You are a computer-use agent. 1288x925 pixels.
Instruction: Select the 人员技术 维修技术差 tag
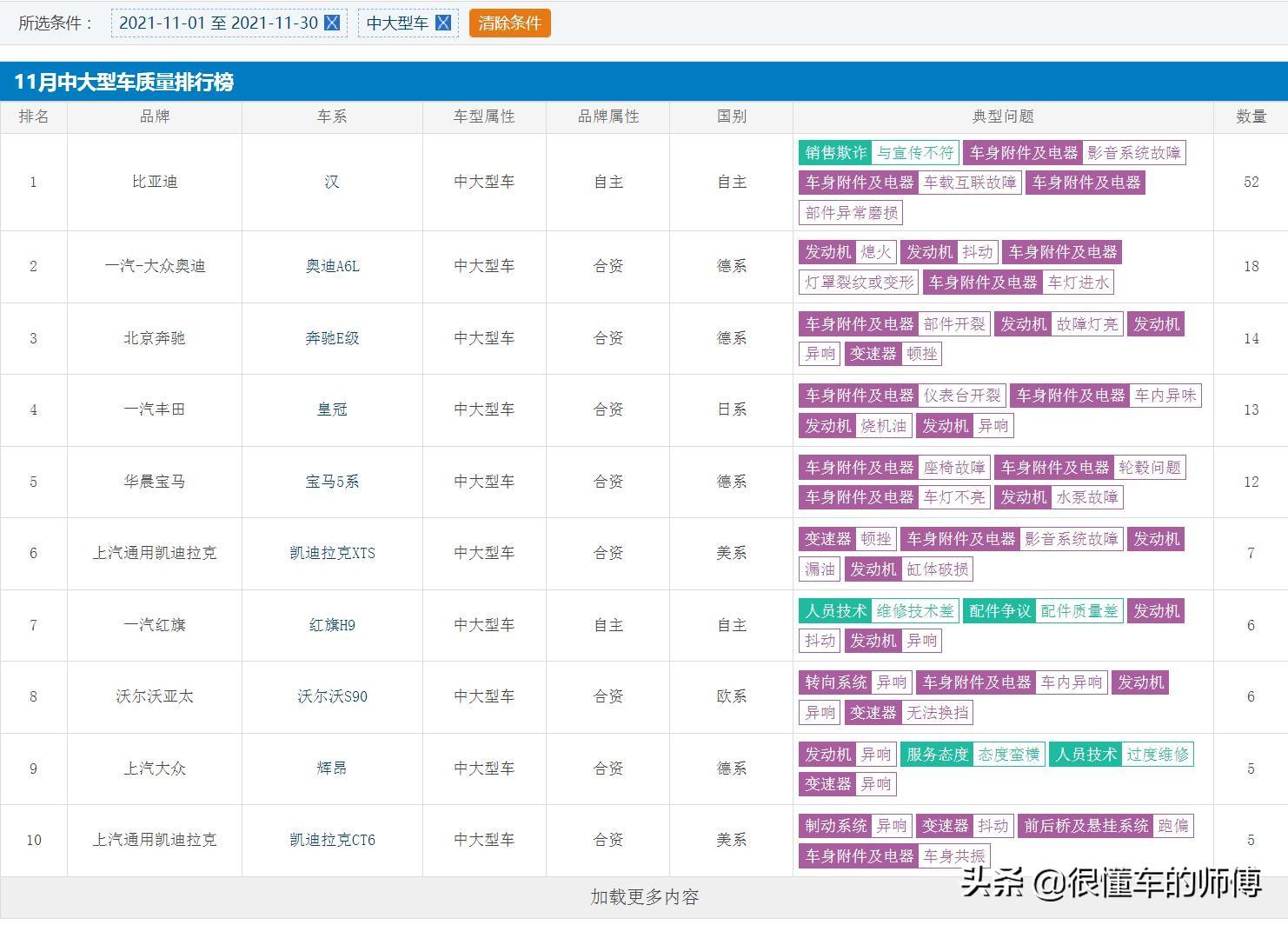879,611
